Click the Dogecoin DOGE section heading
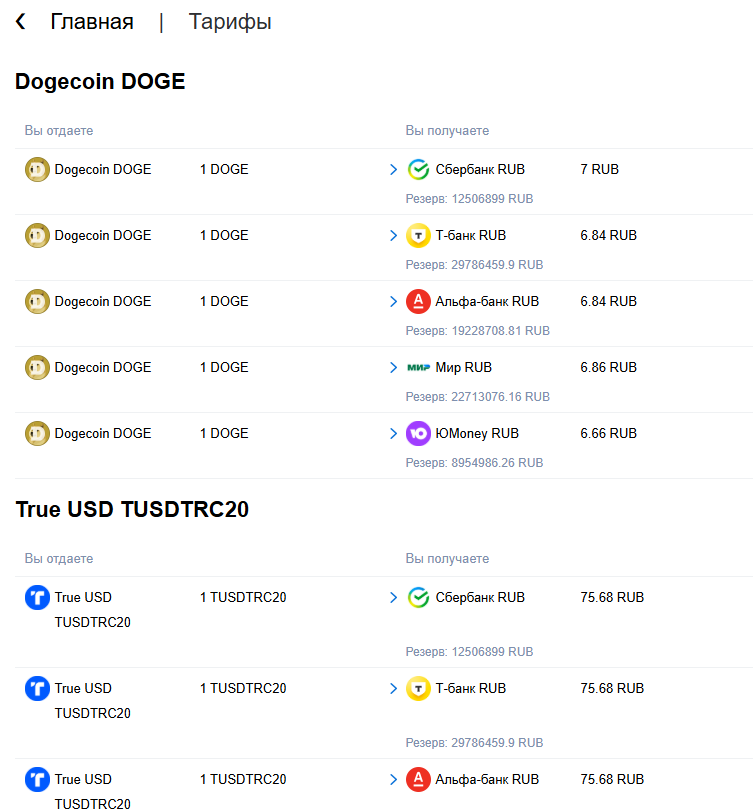 pos(100,81)
